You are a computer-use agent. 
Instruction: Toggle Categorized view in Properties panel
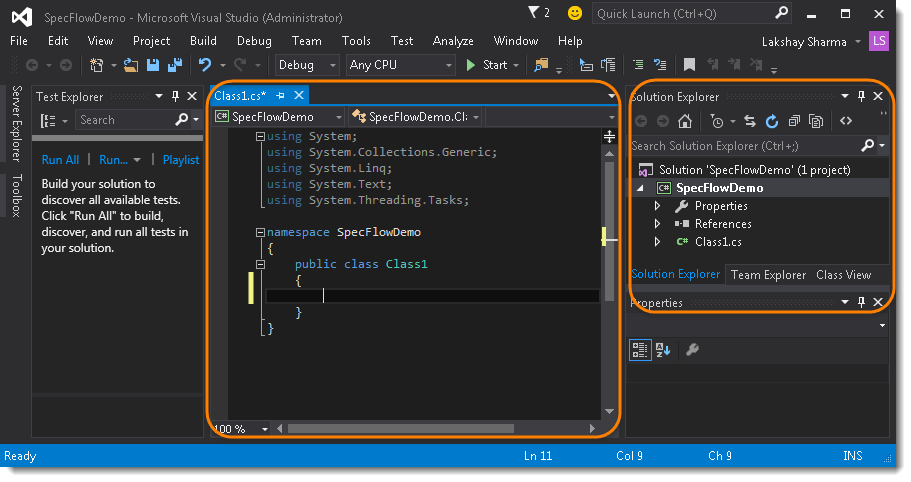click(640, 350)
